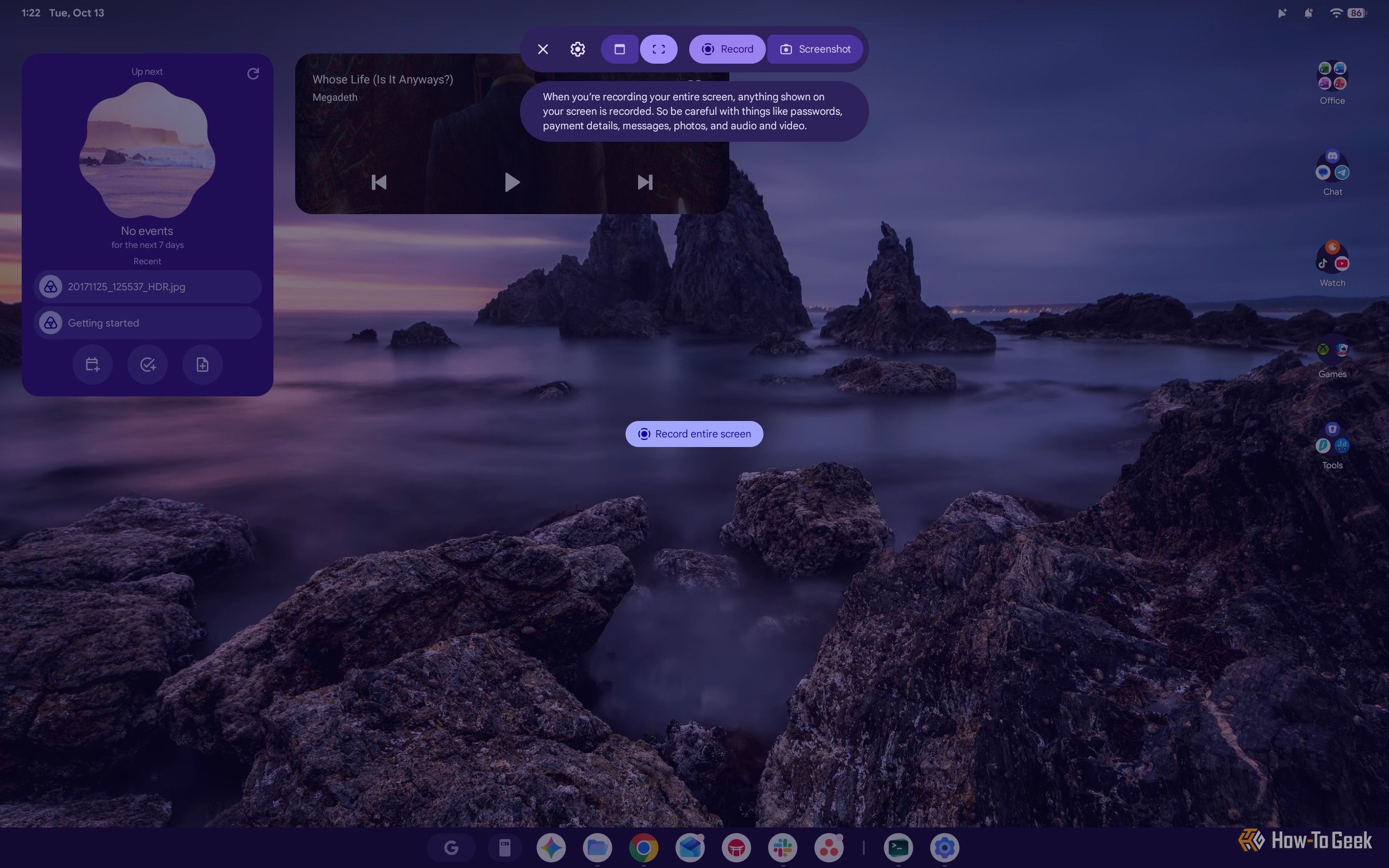Click the date Tue, Oct 13
The image size is (1389, 868).
76,13
